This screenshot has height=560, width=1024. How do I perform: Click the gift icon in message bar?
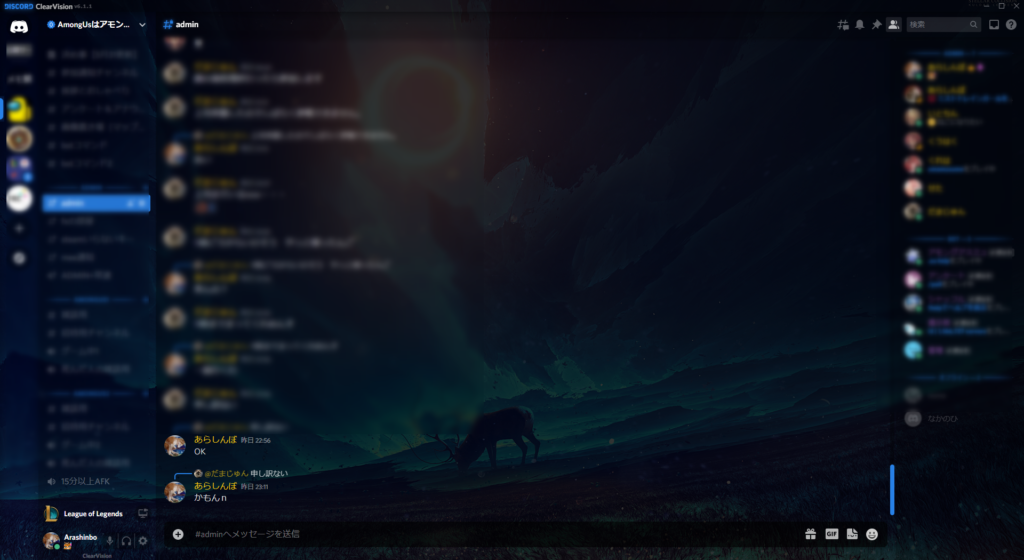811,534
